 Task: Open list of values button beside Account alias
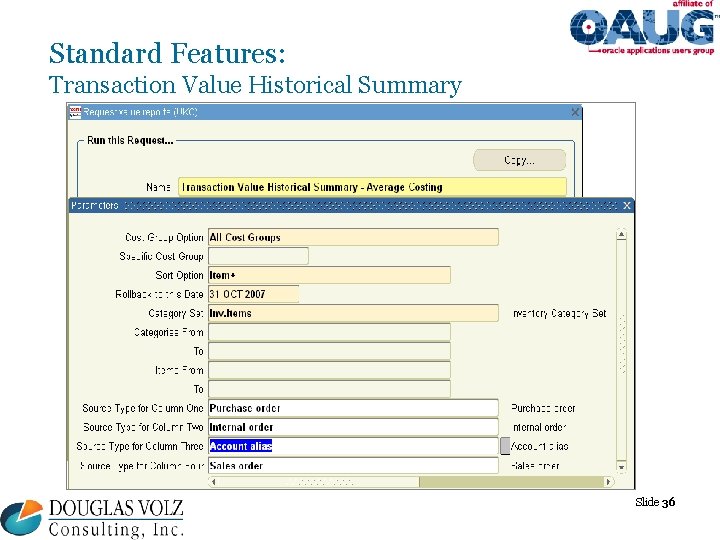[x=505, y=446]
